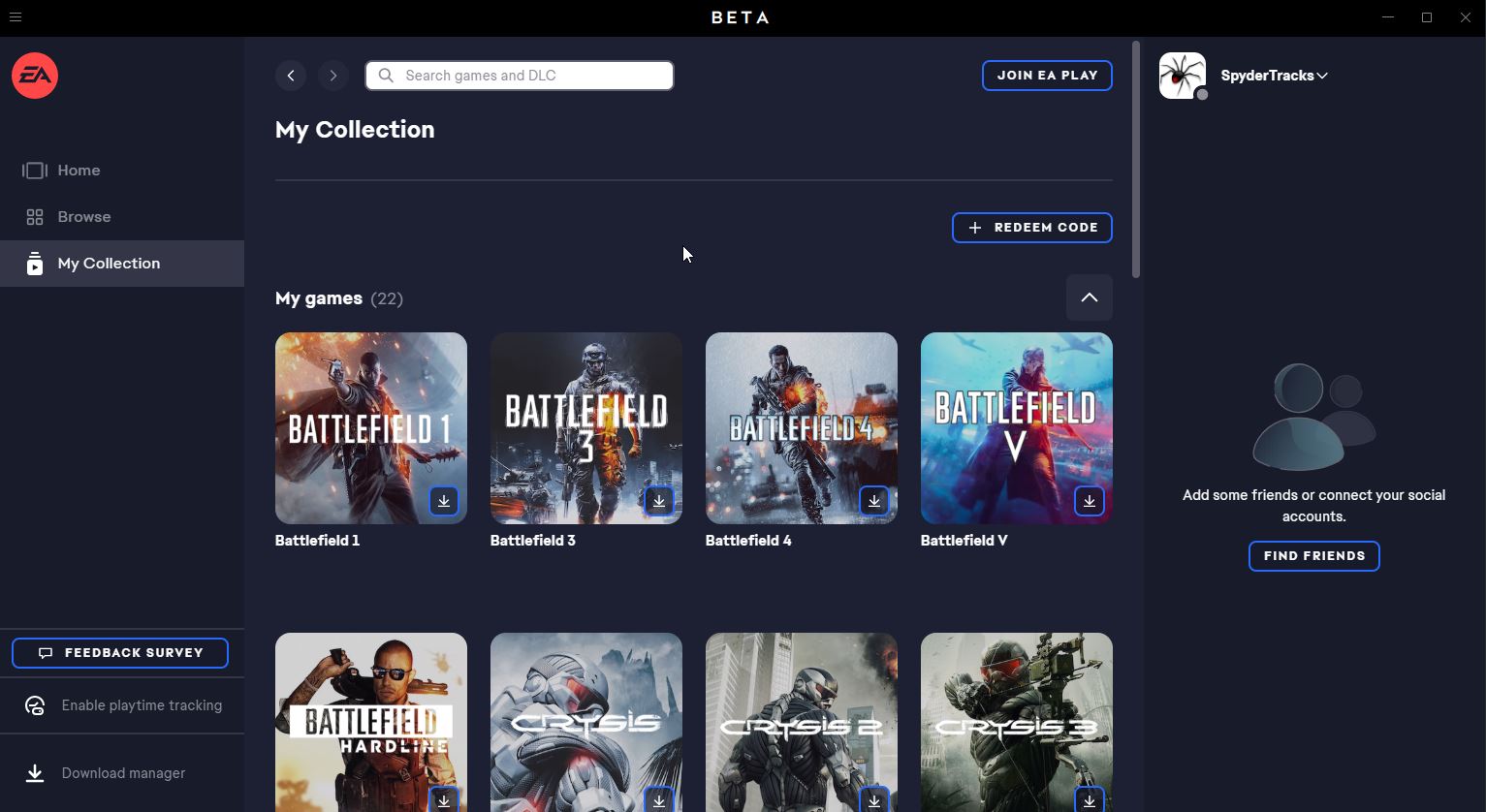Open the hamburger menu icon
Screen dimensions: 1486x812
[16, 17]
